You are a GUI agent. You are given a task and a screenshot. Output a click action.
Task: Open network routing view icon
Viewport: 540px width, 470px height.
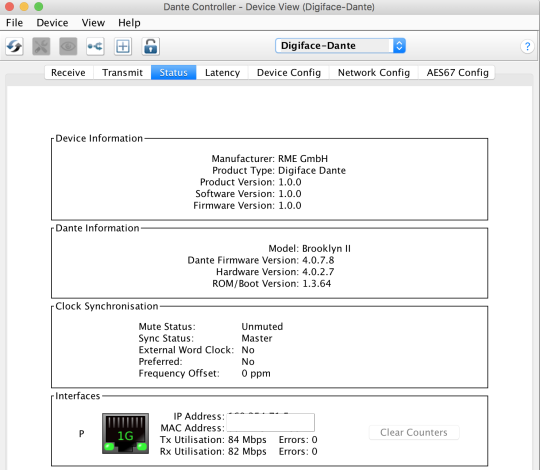tap(95, 46)
